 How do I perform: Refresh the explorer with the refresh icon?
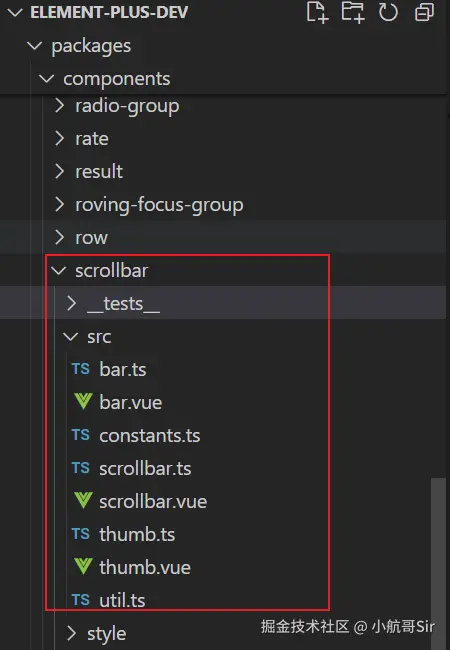tap(388, 12)
